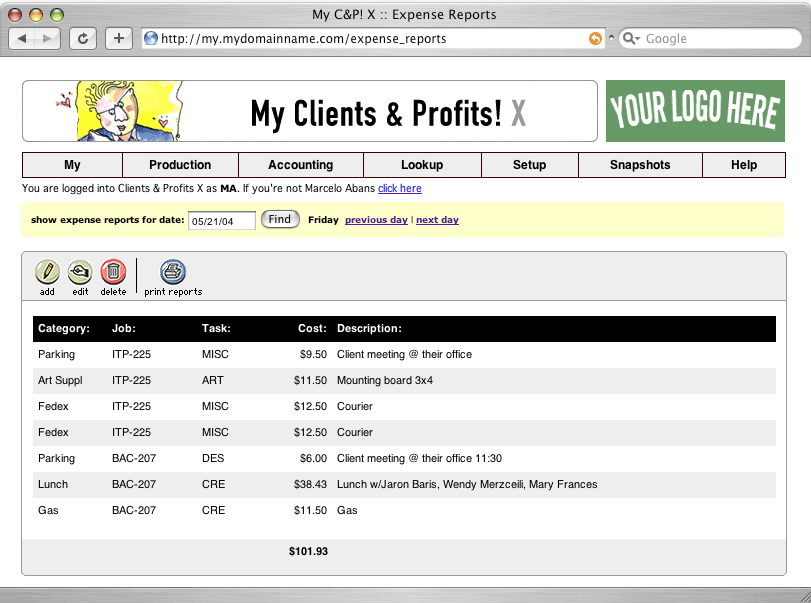This screenshot has height=603, width=811.
Task: Open the Snapshots menu
Action: pos(640,165)
